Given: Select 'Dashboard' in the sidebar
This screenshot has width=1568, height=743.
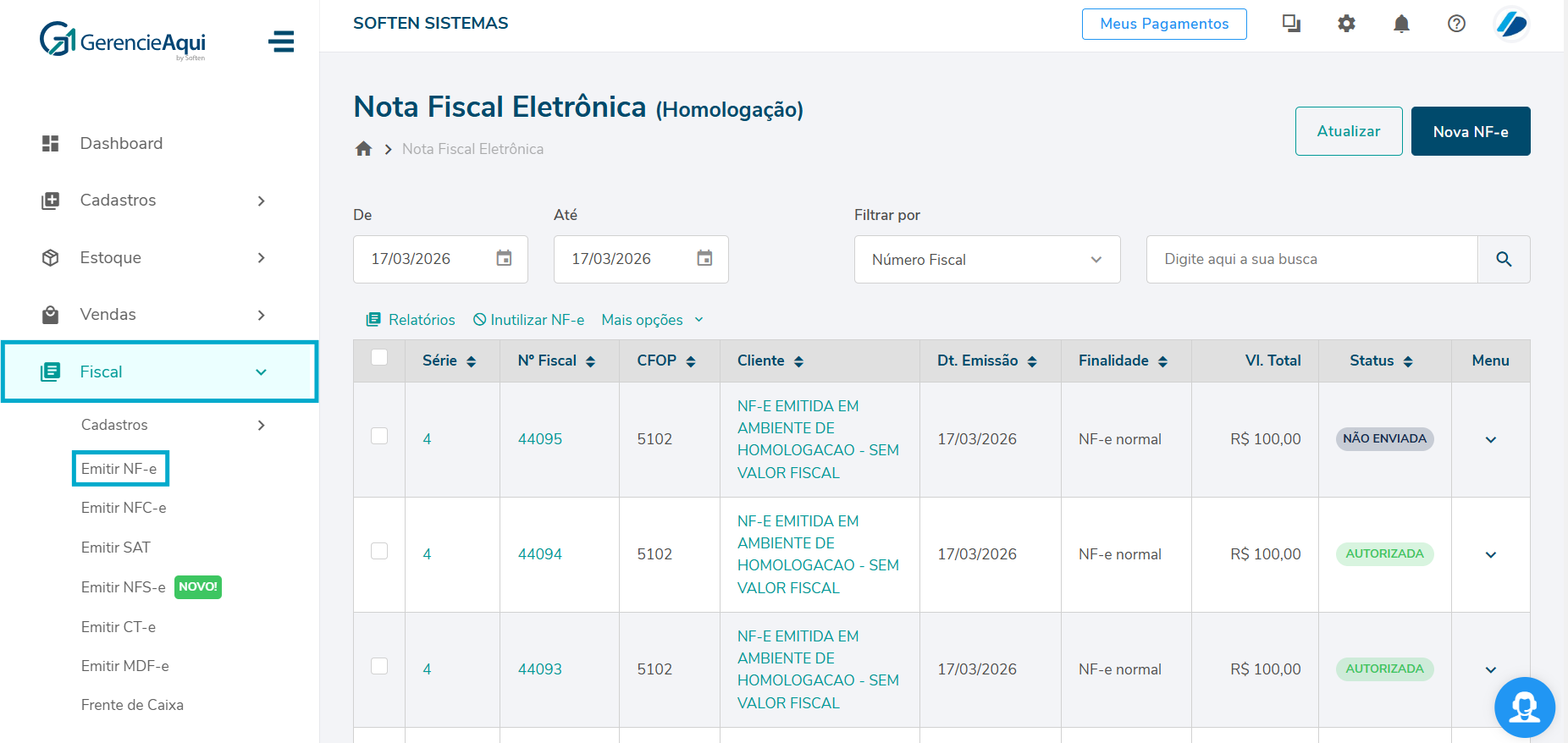Looking at the screenshot, I should point(121,144).
